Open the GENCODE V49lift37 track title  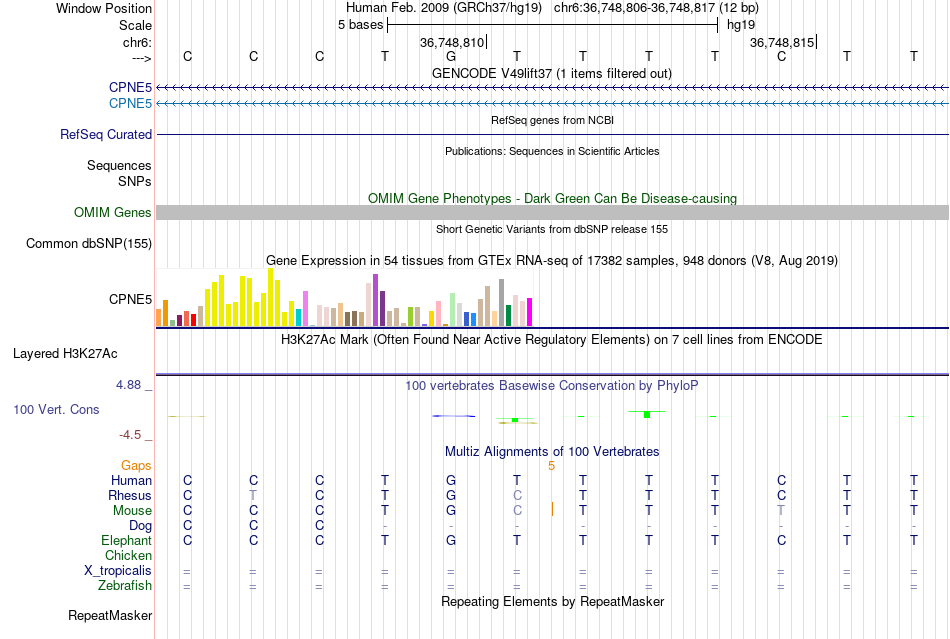pyautogui.click(x=552, y=73)
